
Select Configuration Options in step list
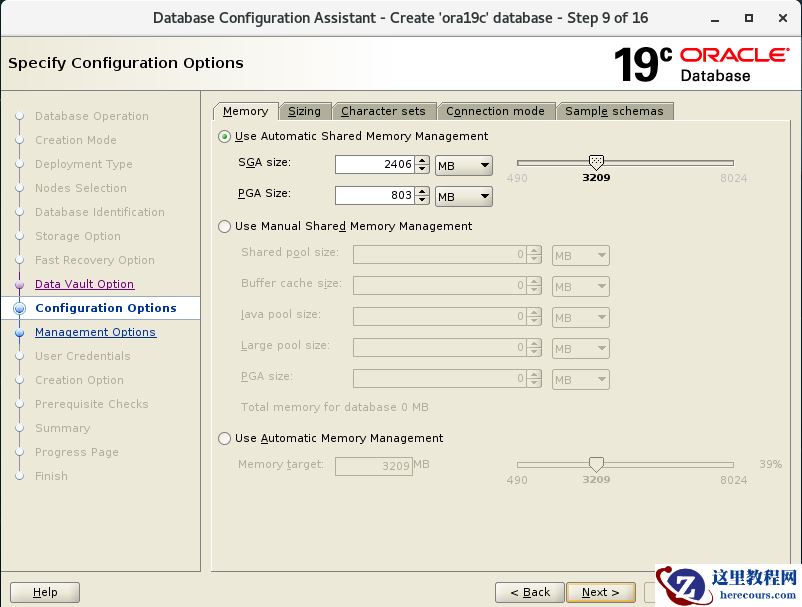106,308
